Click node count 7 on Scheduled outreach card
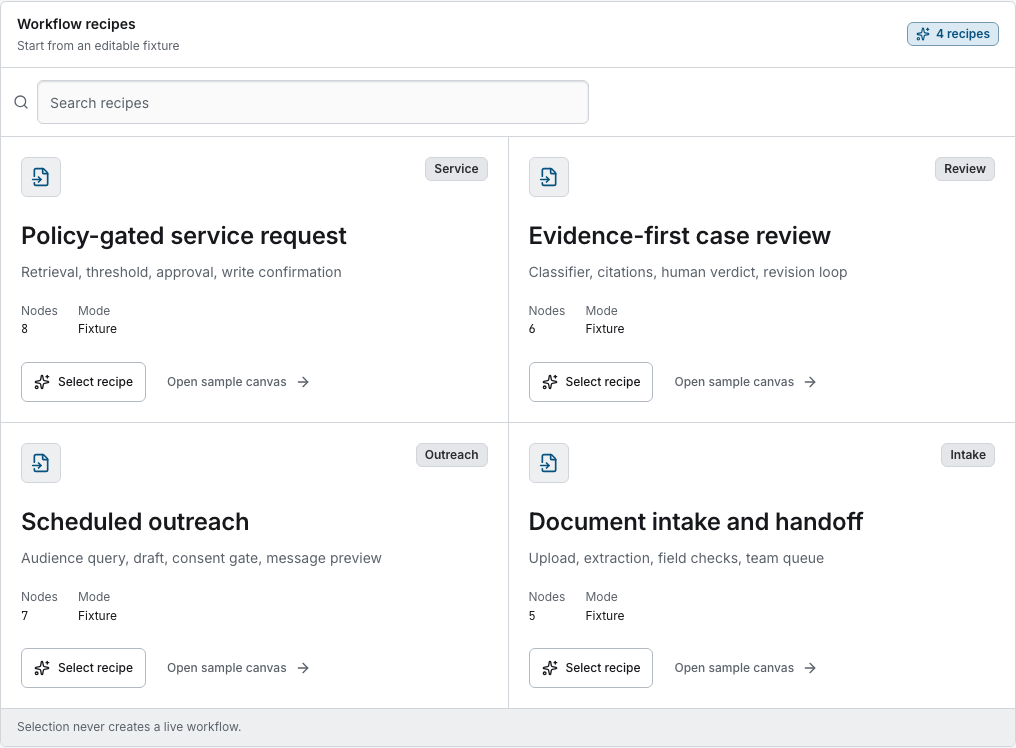The width and height of the screenshot is (1016, 748). [x=25, y=615]
